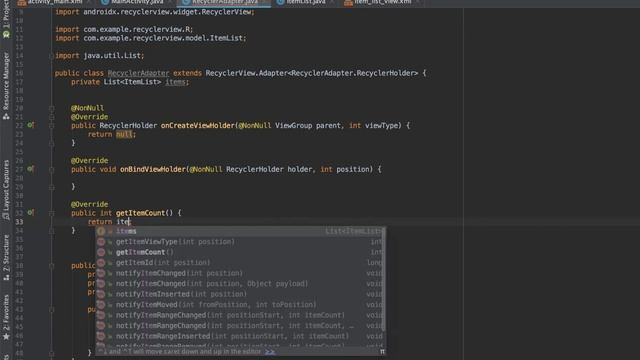640x360 pixels.
Task: Choose getItemId(int position) suggestion
Action: pos(240,263)
